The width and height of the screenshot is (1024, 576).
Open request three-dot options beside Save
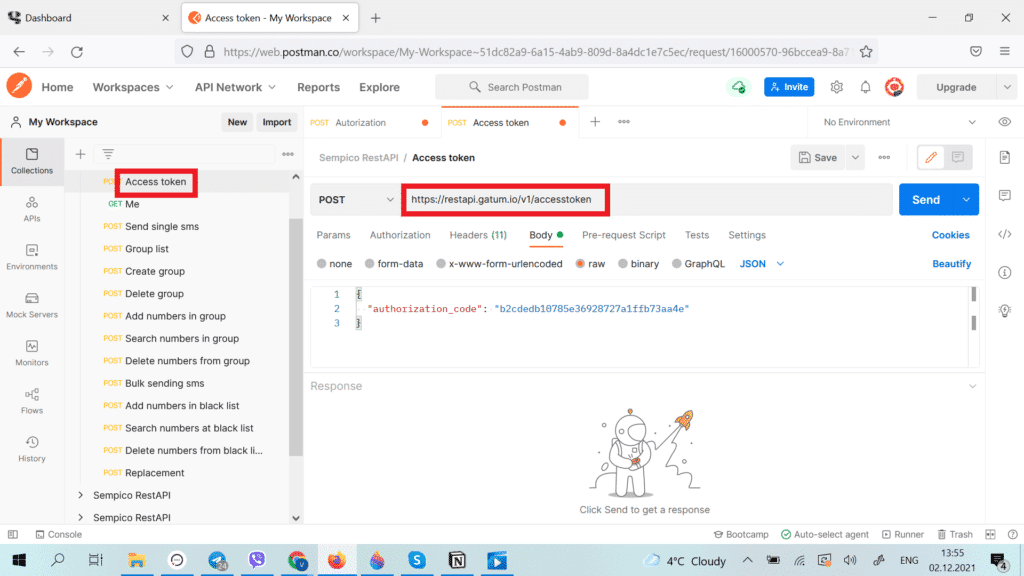(884, 157)
